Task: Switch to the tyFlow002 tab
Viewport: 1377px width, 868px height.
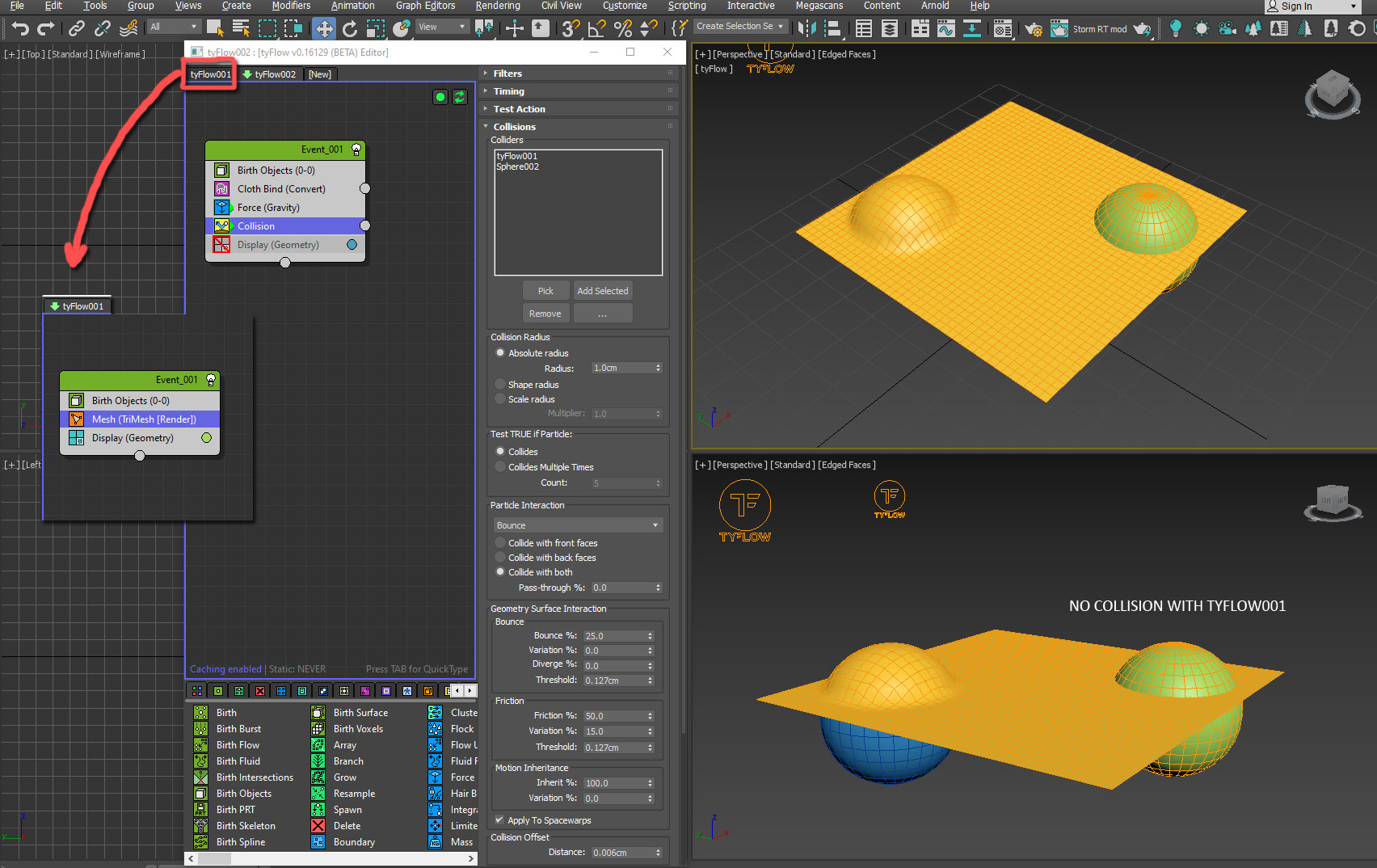Action: point(270,74)
